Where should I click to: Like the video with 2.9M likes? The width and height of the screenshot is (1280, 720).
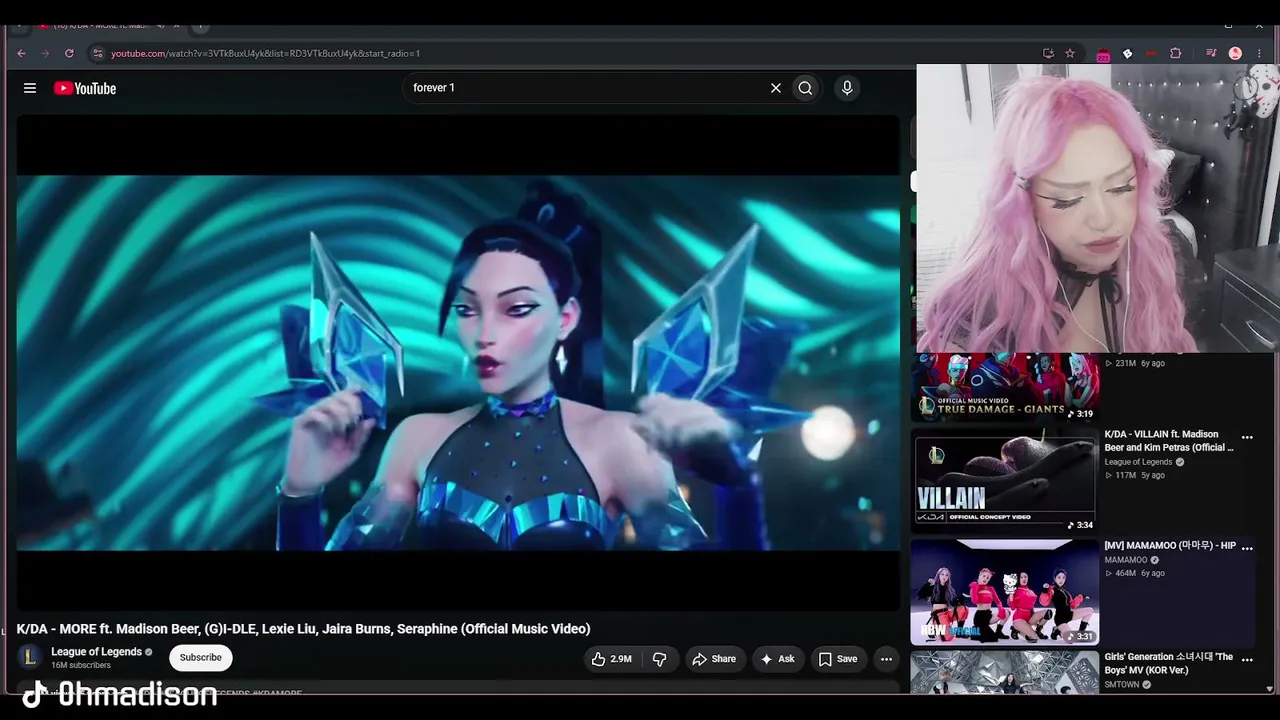pyautogui.click(x=611, y=659)
